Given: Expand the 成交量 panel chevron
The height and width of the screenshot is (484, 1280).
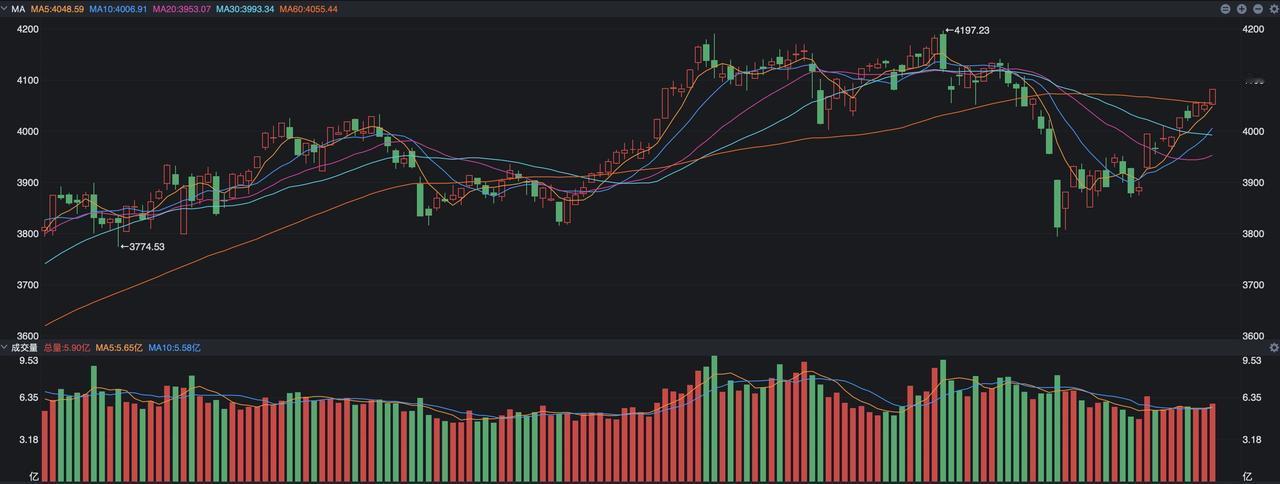Looking at the screenshot, I should [x=5, y=347].
